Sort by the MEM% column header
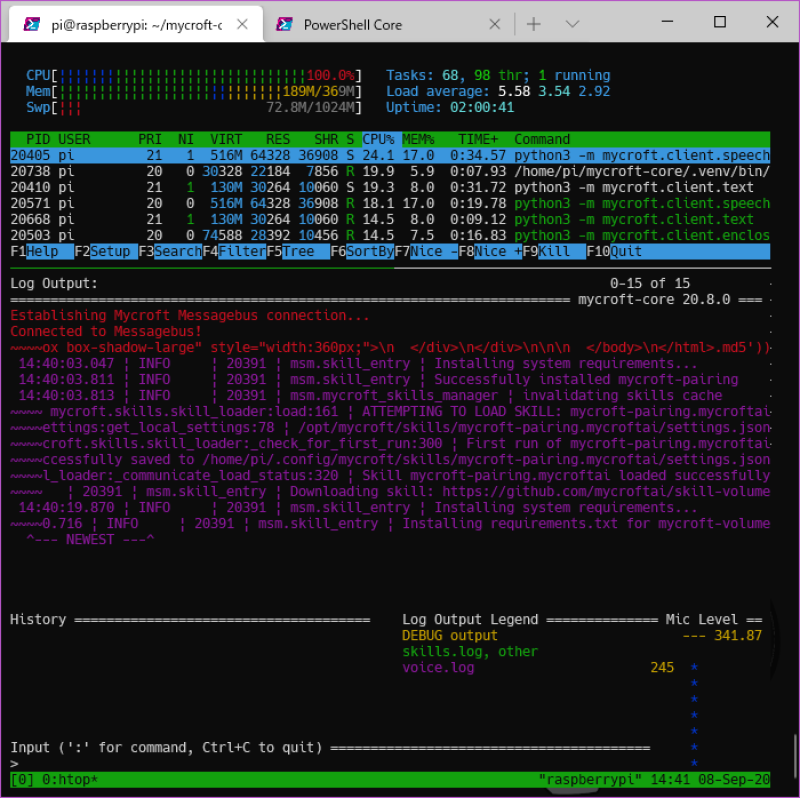Image resolution: width=800 pixels, height=798 pixels. [418, 139]
